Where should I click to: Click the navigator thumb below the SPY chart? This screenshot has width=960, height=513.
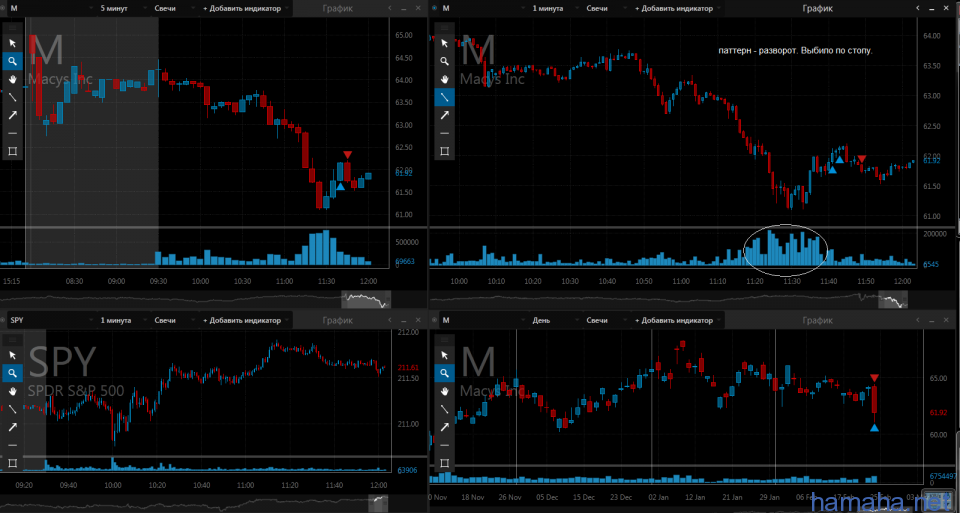tap(378, 503)
